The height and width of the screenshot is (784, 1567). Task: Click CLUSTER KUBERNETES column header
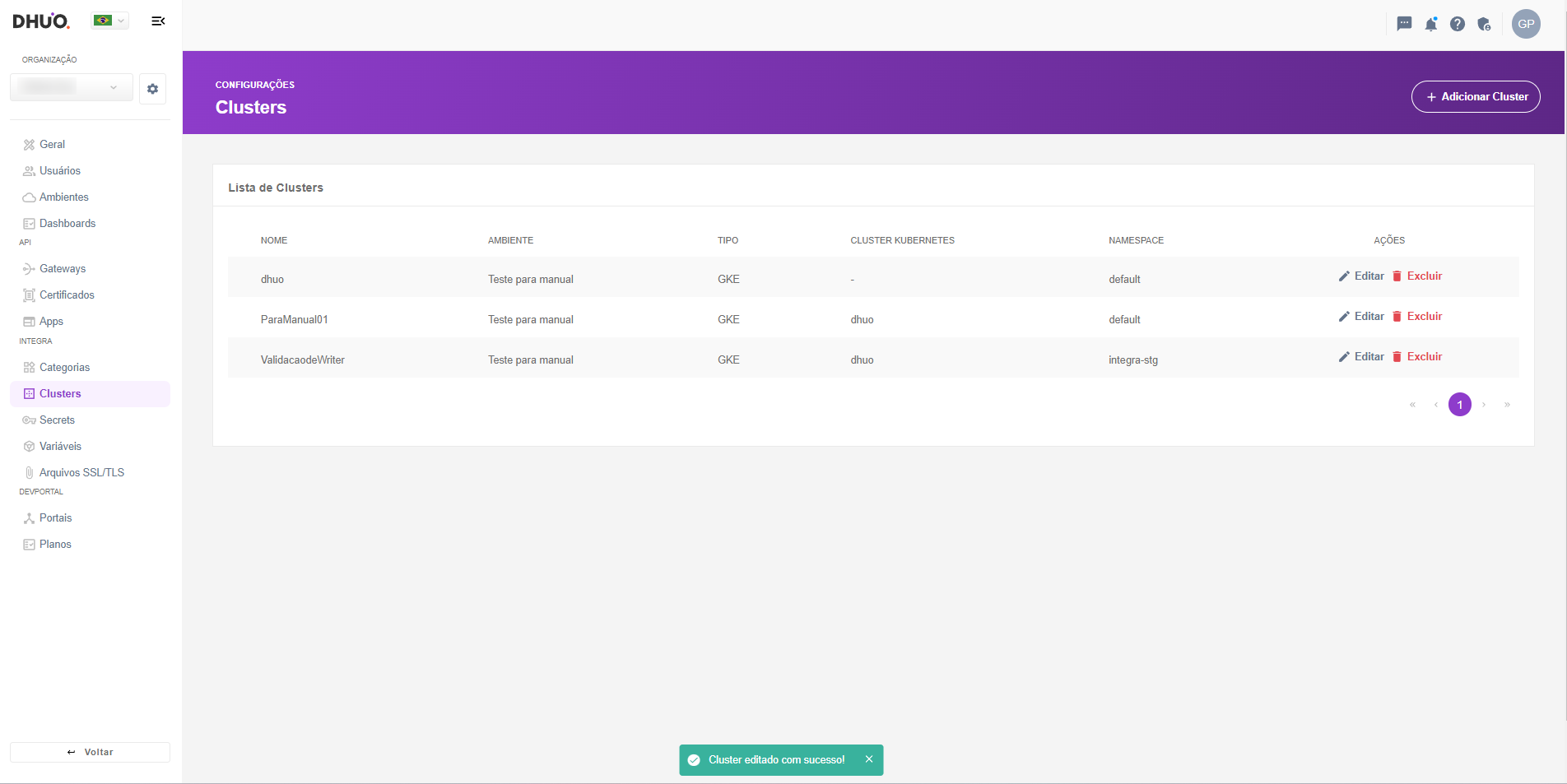tap(903, 240)
